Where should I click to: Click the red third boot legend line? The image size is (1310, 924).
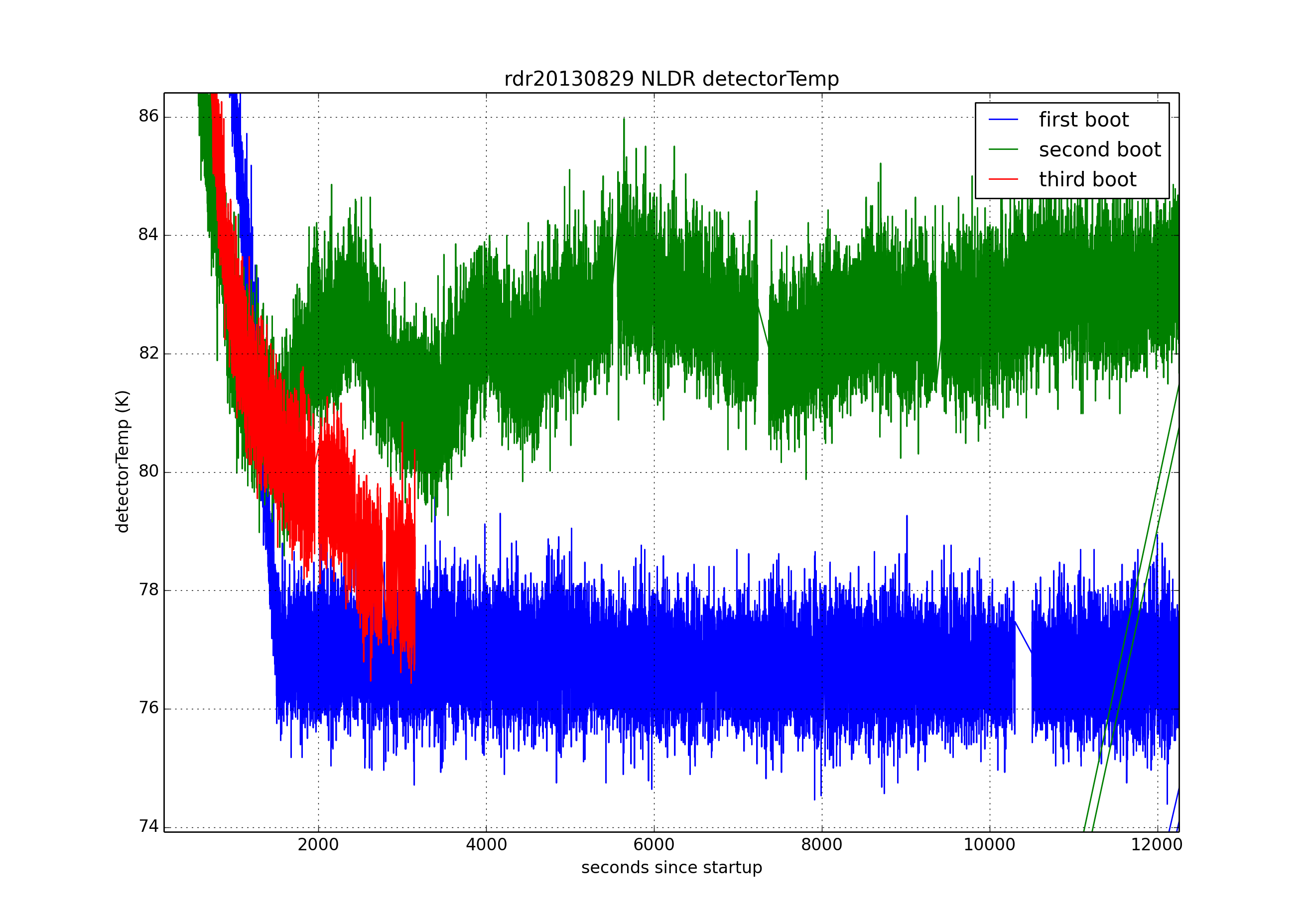click(1003, 179)
